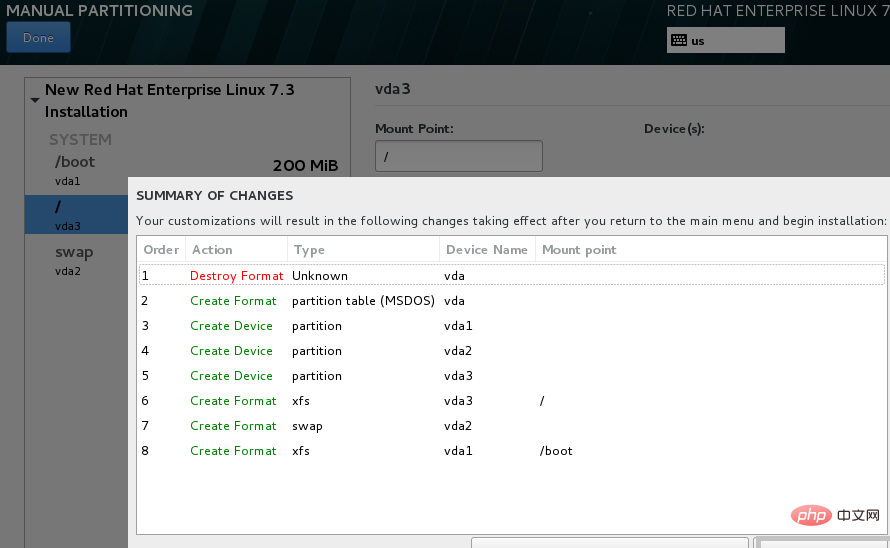Click the keyboard icon beside us
The height and width of the screenshot is (548, 890).
click(x=678, y=40)
